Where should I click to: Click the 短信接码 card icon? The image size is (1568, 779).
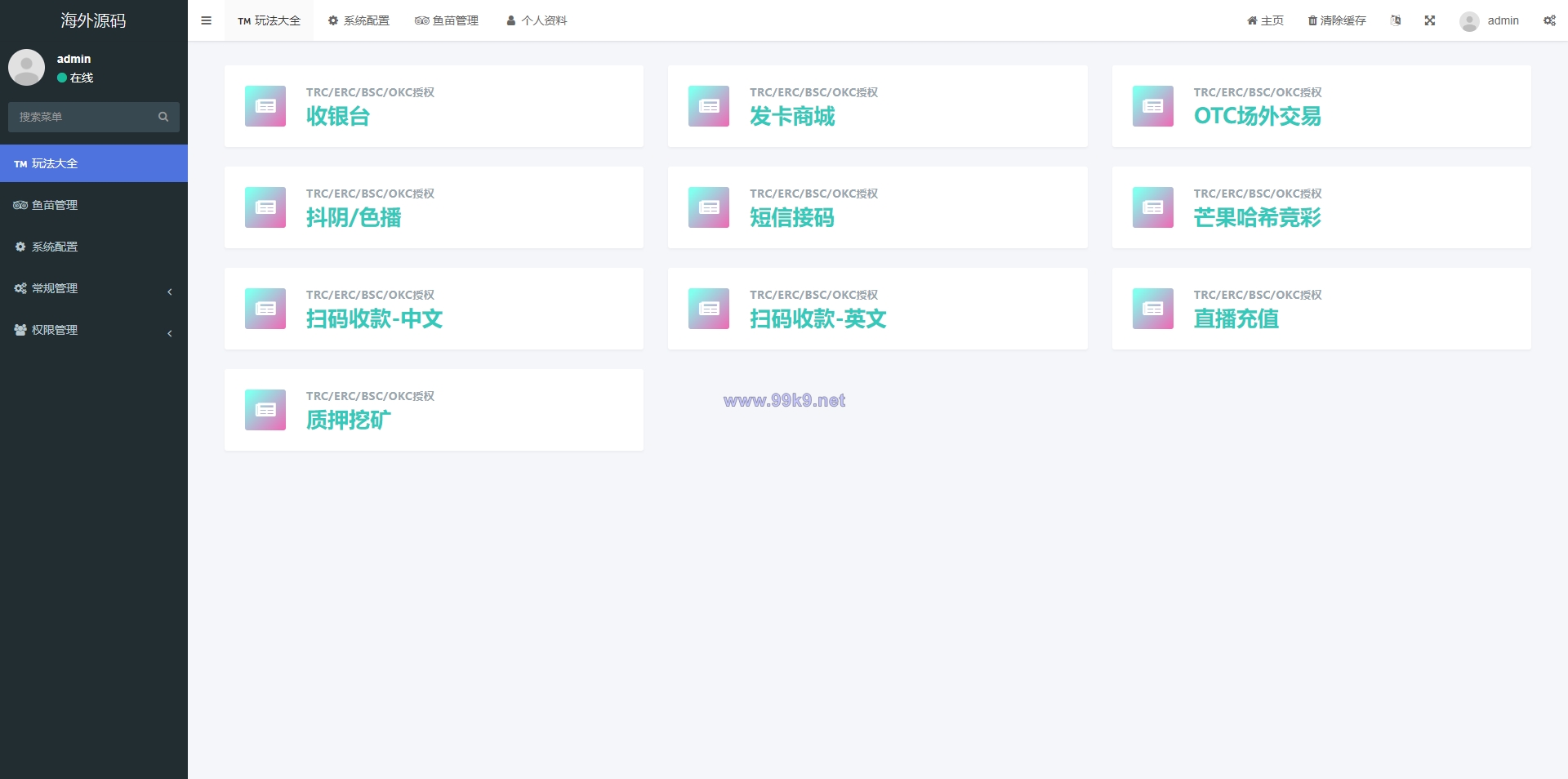(709, 207)
